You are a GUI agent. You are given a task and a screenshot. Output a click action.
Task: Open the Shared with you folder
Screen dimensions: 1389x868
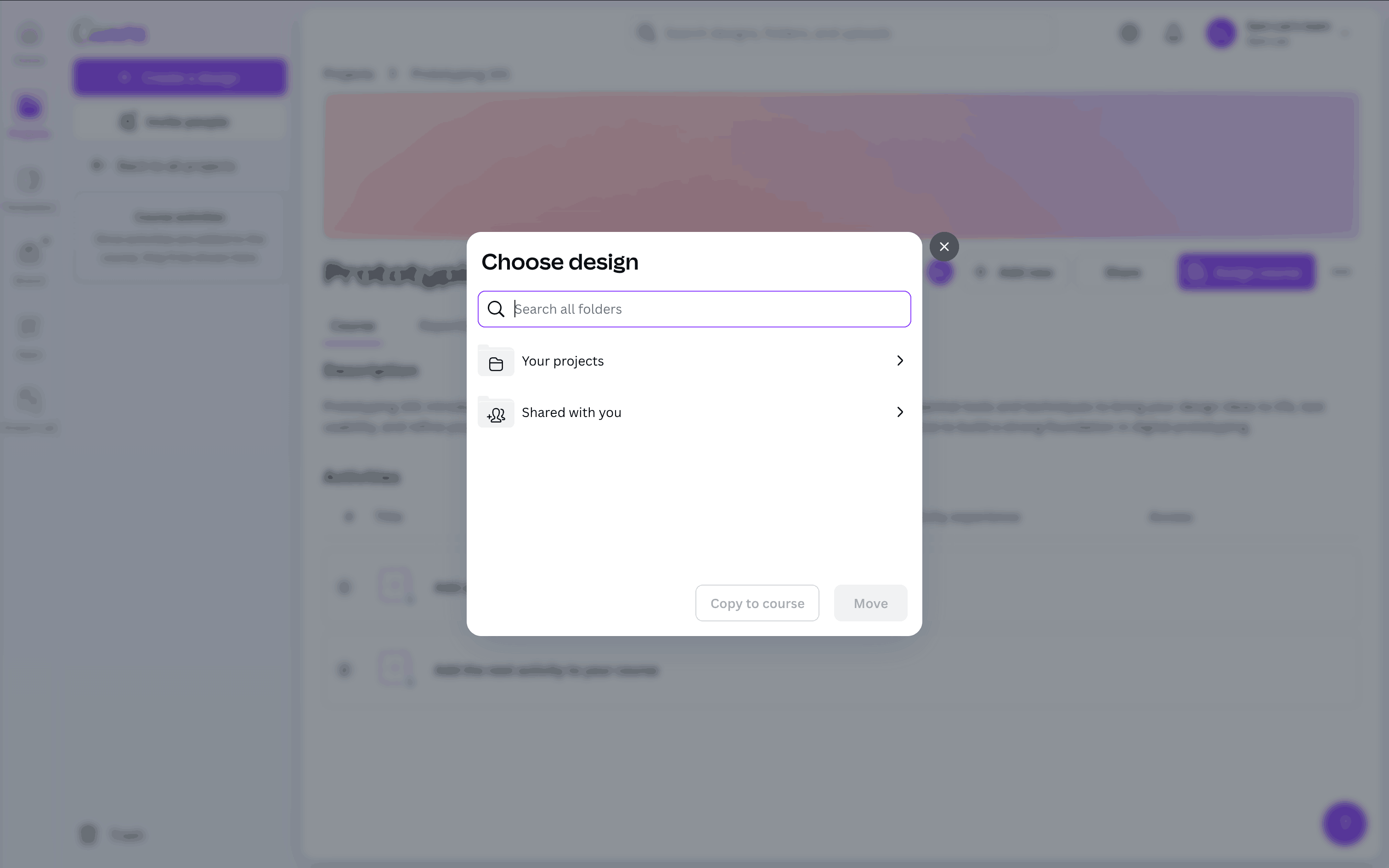tap(571, 413)
